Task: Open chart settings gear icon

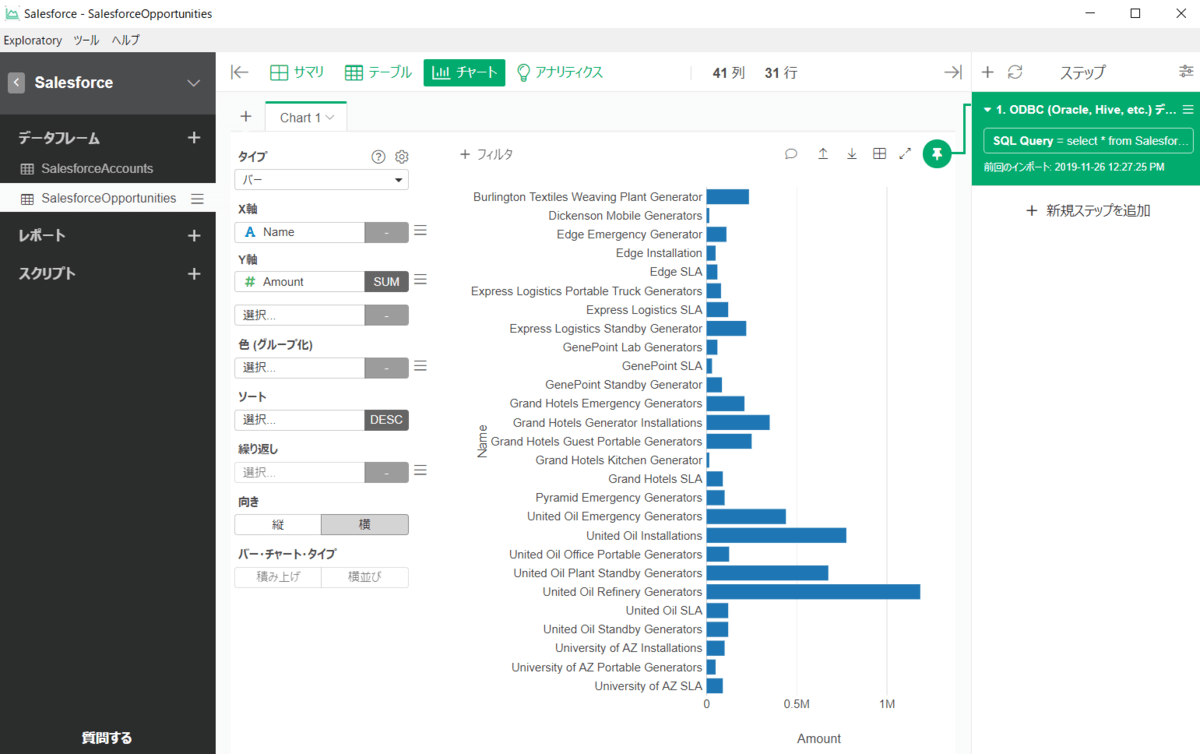Action: point(402,157)
